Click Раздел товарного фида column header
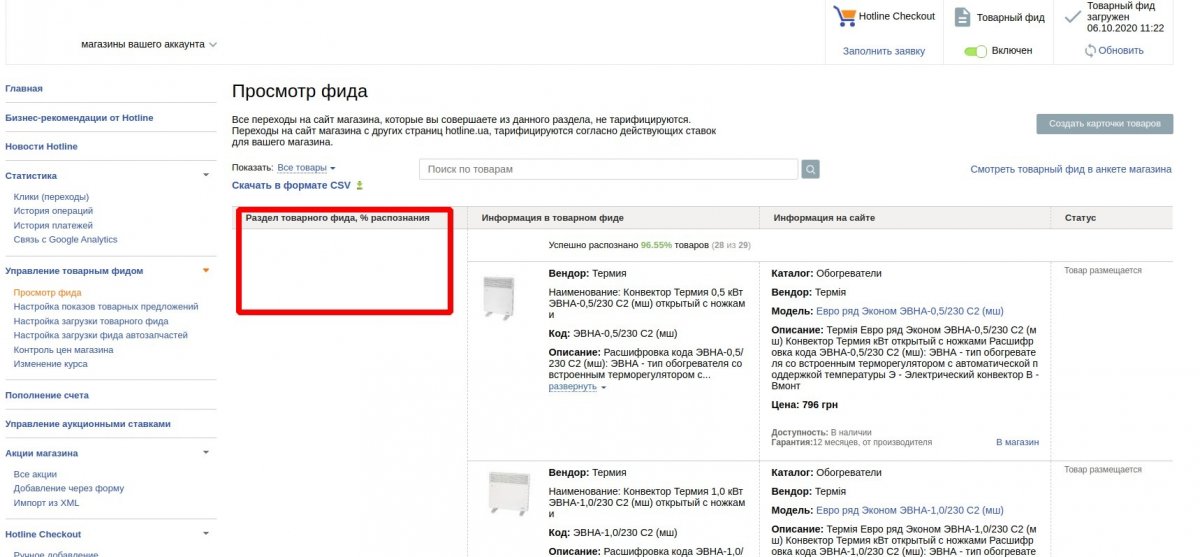 (338, 217)
